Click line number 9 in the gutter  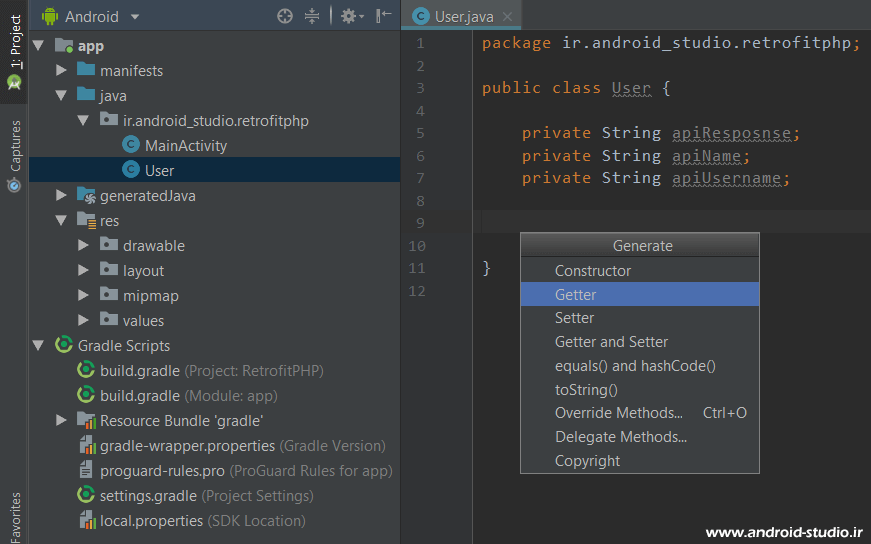420,223
